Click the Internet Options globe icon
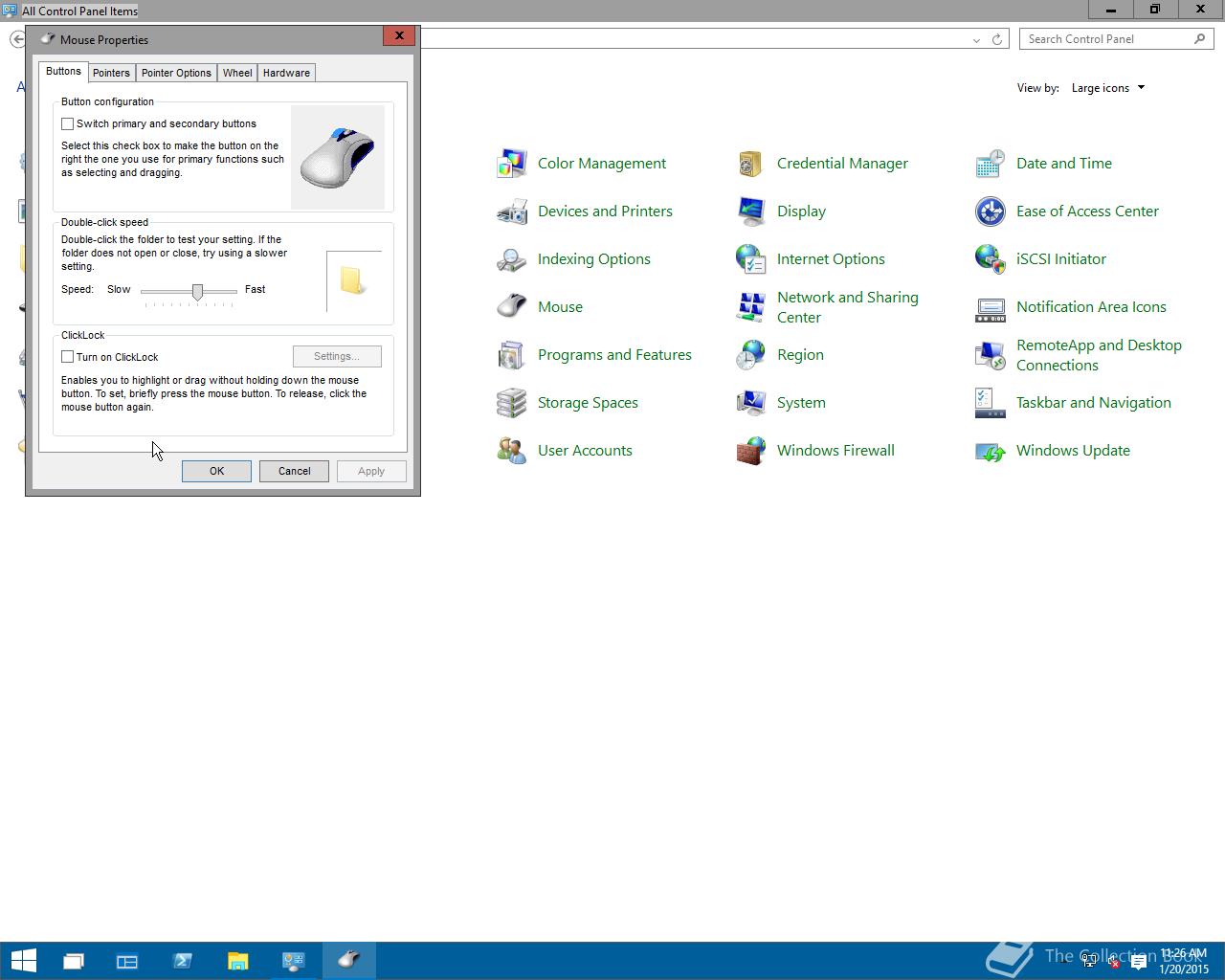Viewport: 1225px width, 980px height. [x=751, y=259]
